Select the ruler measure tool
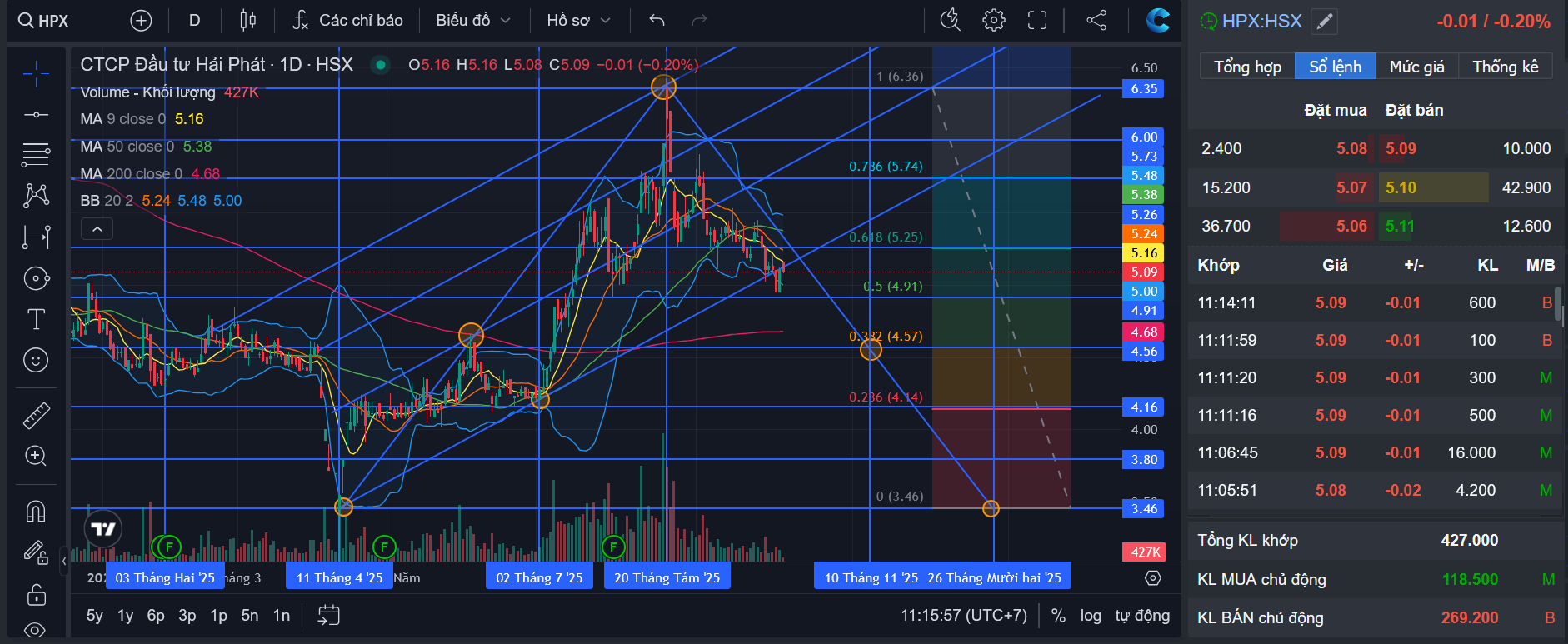1568x644 pixels. click(x=36, y=415)
